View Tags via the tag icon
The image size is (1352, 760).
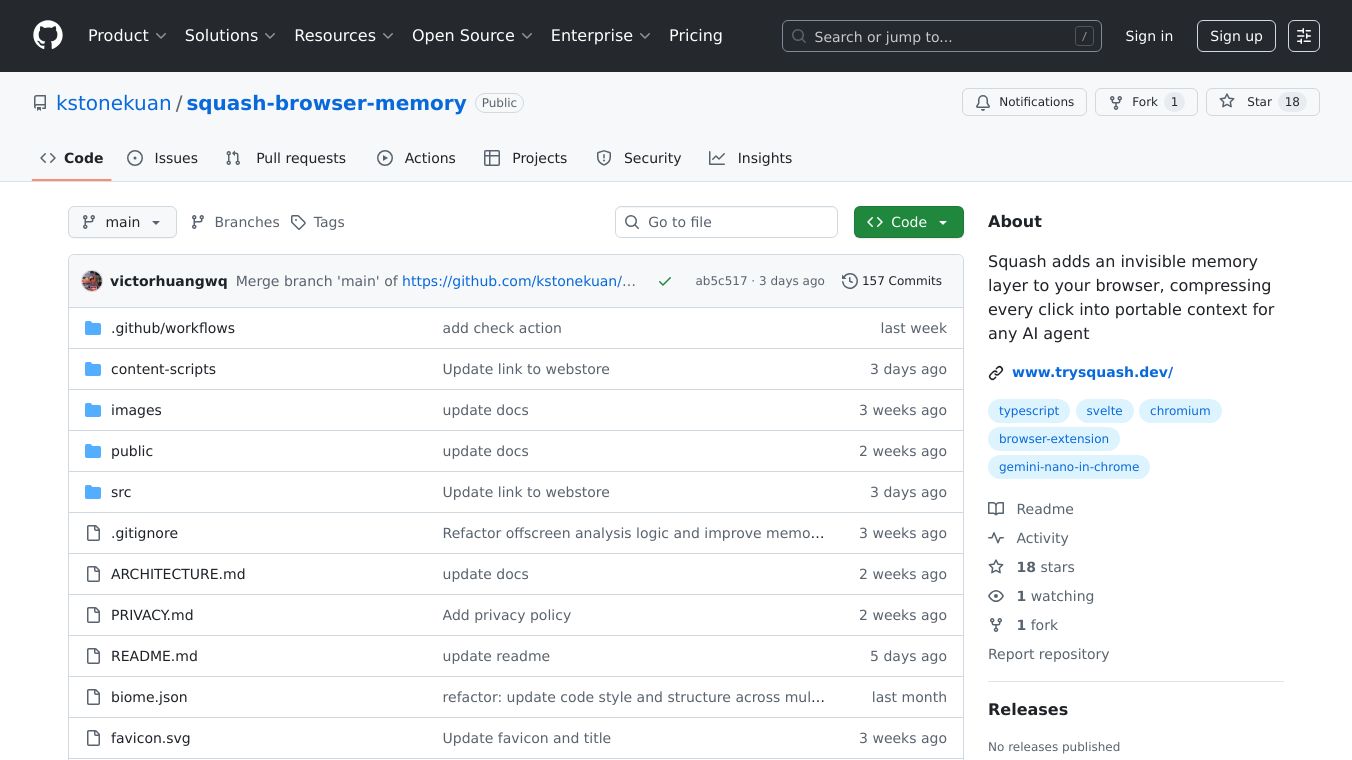[298, 222]
